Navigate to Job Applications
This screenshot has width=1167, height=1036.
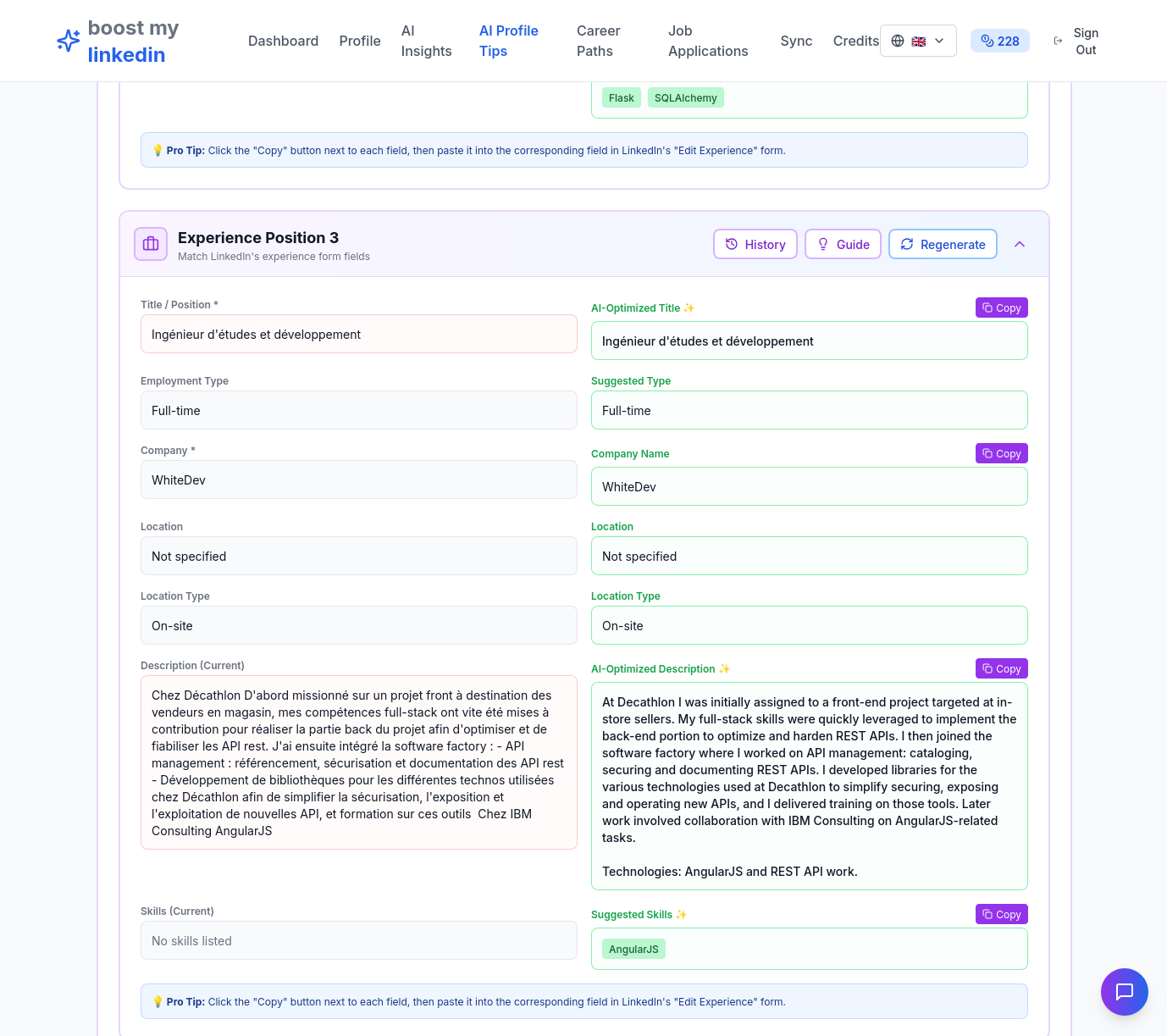click(x=708, y=41)
